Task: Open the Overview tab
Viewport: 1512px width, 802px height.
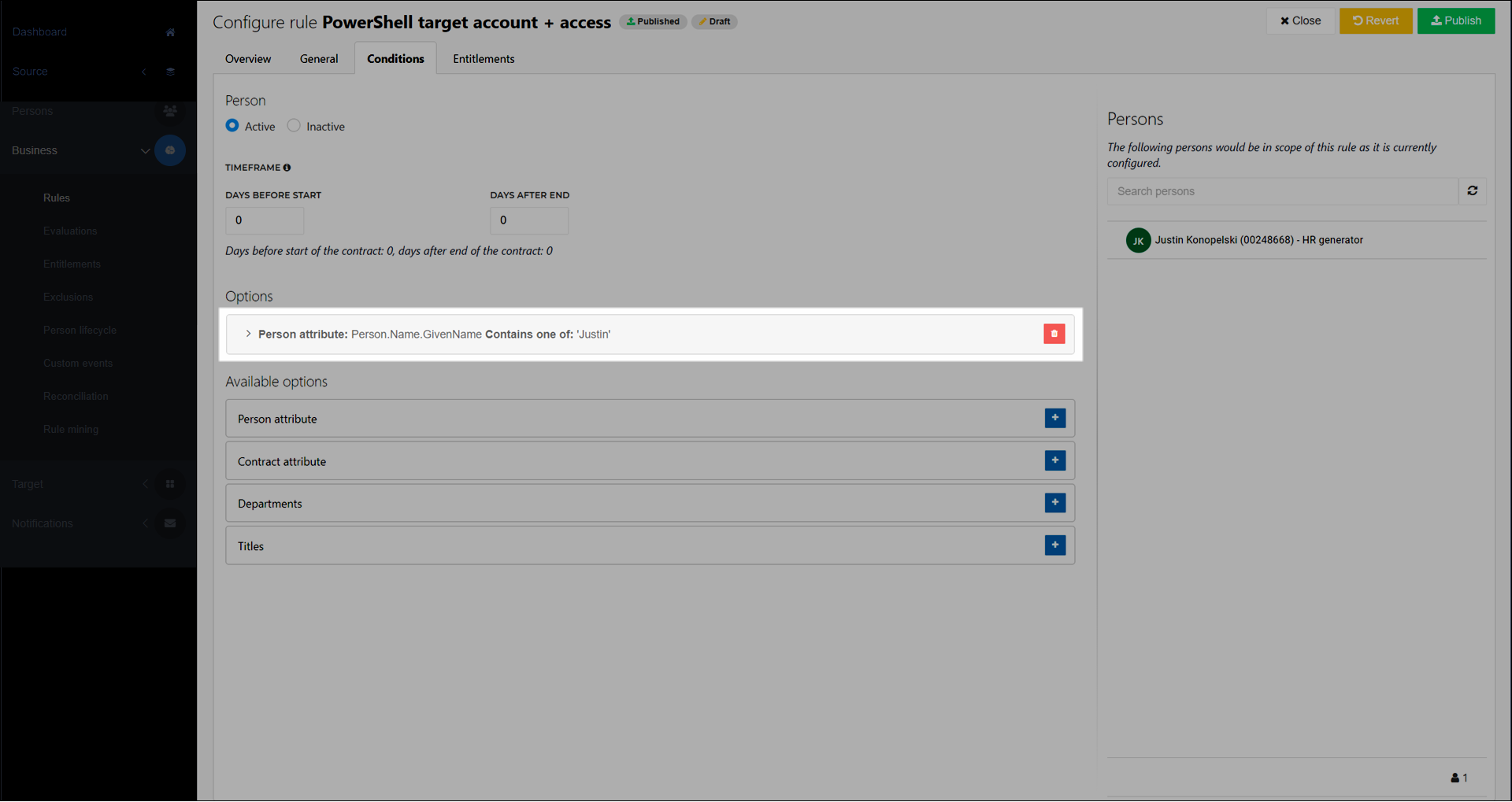Action: point(247,59)
